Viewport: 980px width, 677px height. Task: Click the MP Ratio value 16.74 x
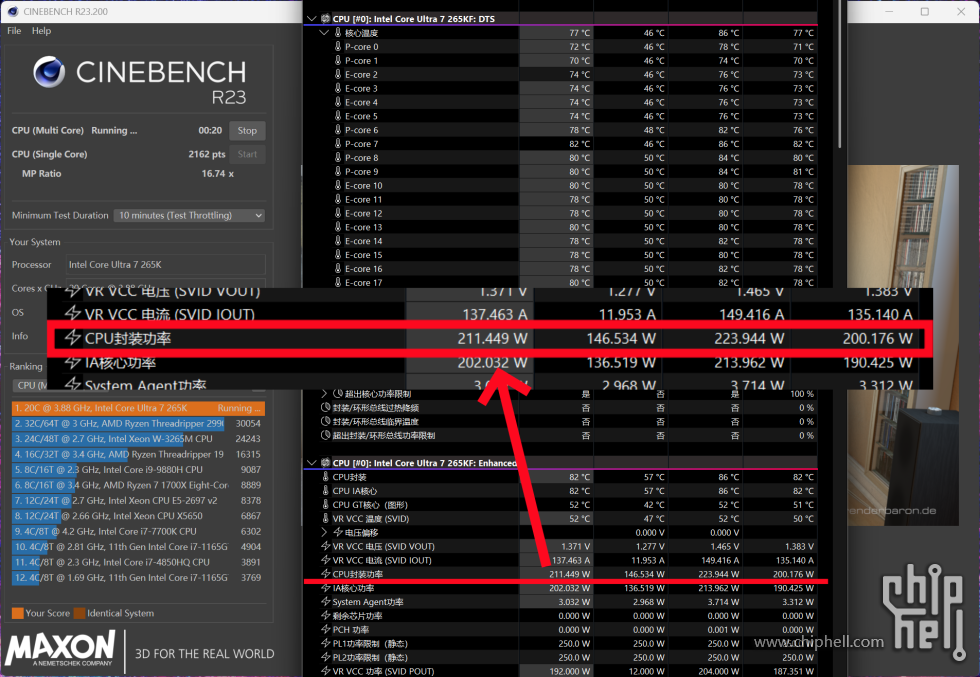(218, 174)
